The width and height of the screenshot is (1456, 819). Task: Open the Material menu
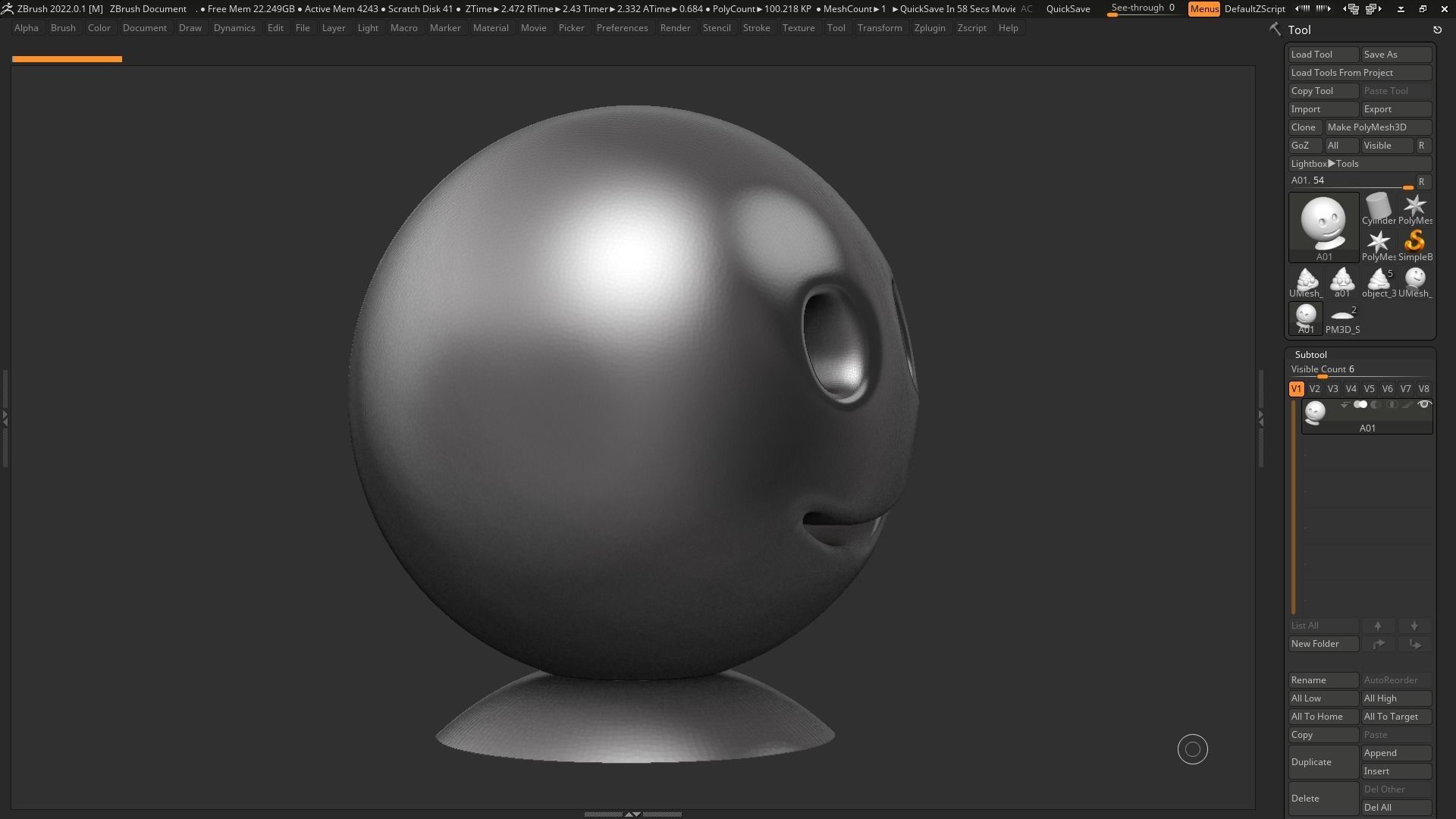point(491,28)
